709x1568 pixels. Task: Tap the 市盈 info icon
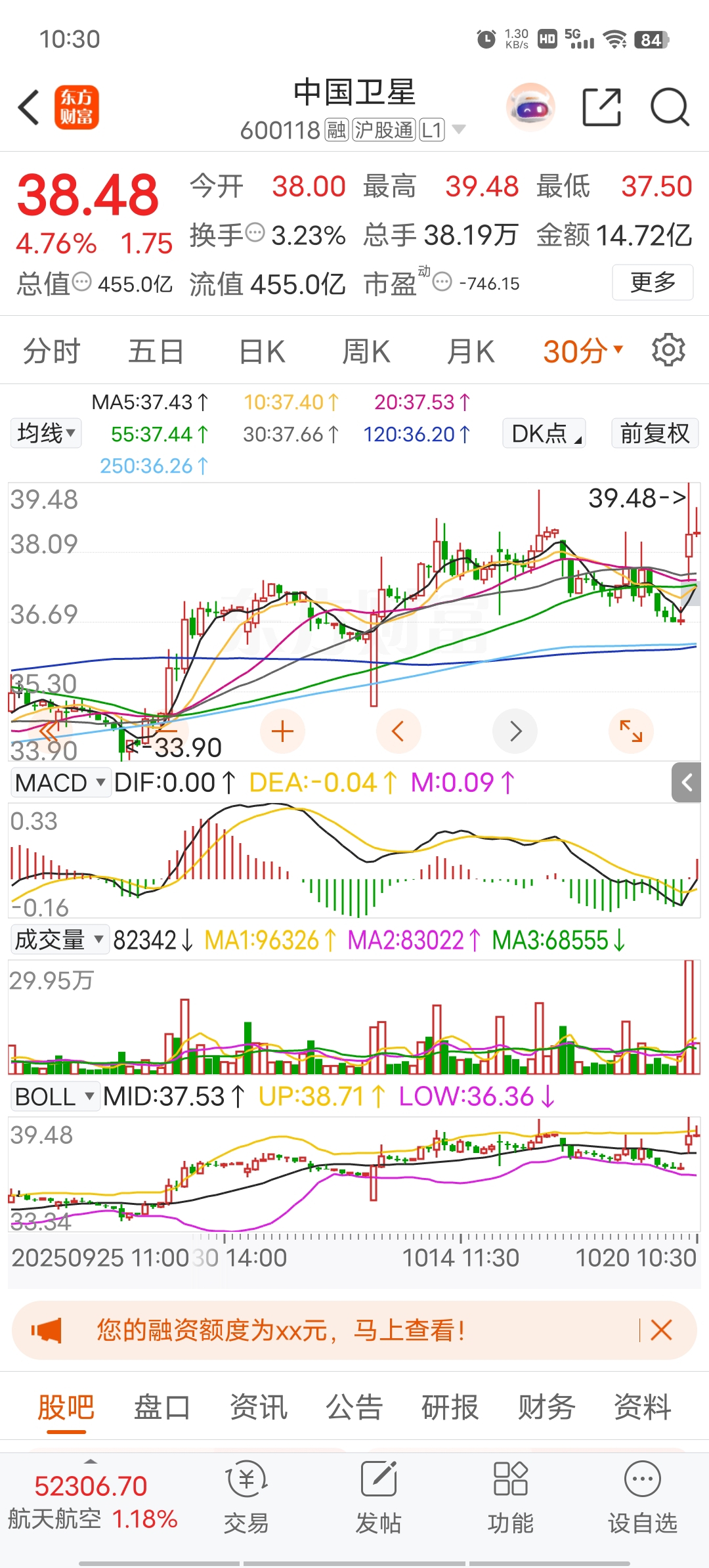(x=442, y=282)
